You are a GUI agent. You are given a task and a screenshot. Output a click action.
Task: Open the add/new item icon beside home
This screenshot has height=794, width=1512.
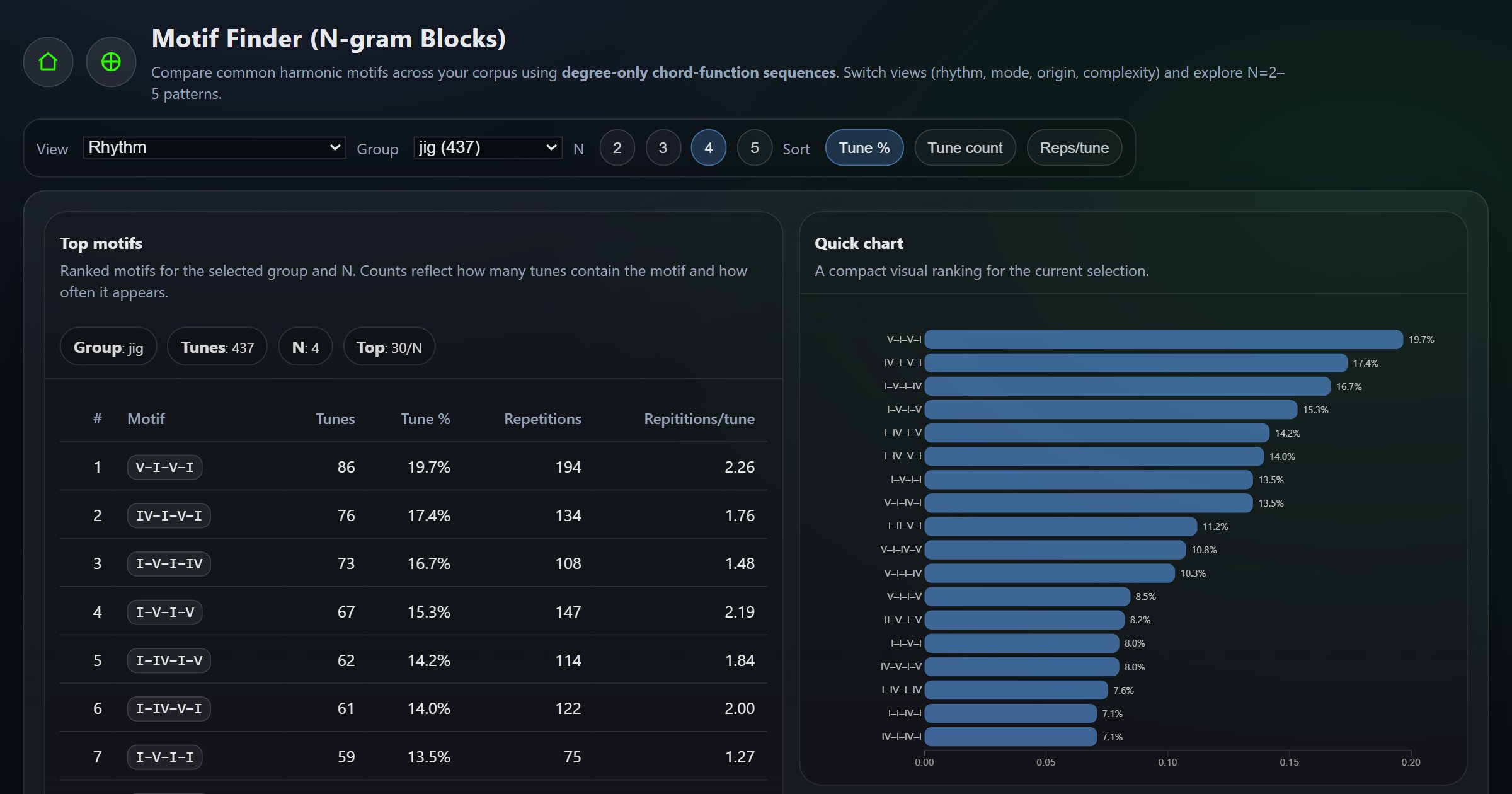110,61
